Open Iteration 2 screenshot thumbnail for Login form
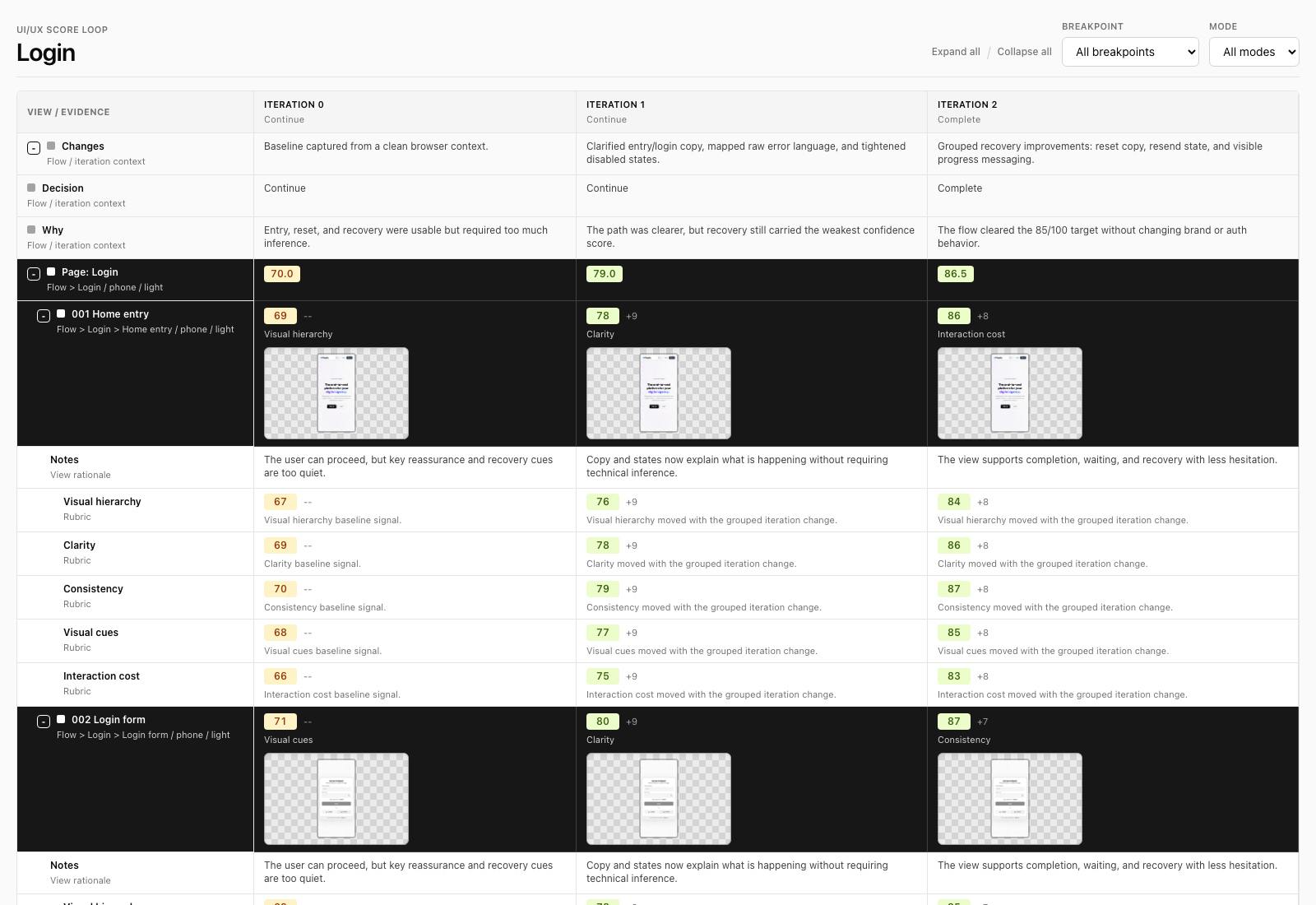 coord(1010,799)
